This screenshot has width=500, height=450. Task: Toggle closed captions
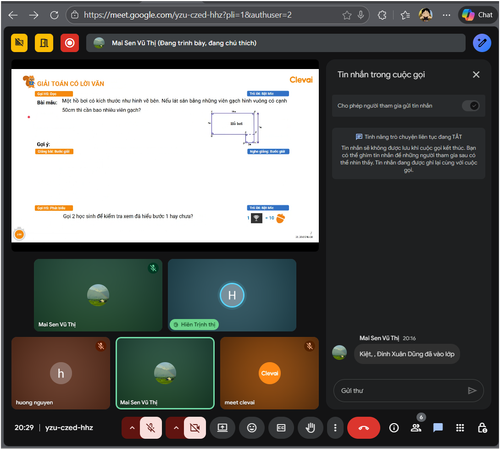pos(281,428)
